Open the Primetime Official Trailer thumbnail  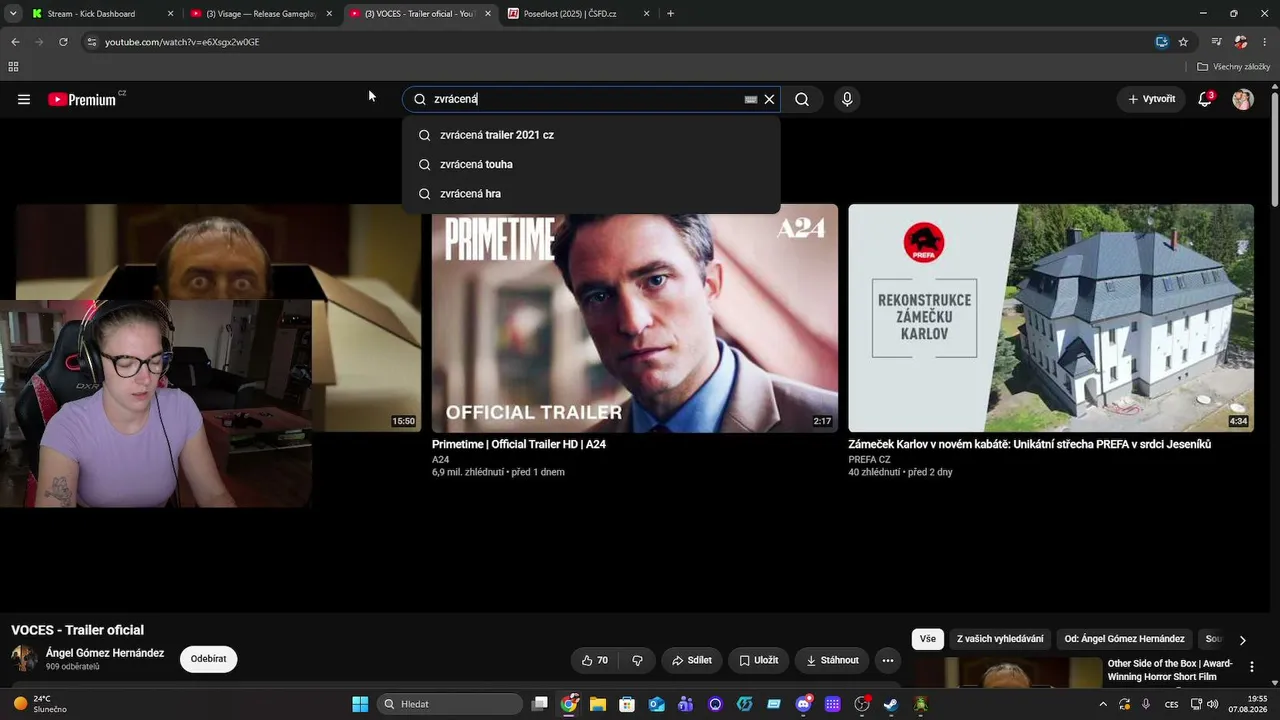[635, 318]
